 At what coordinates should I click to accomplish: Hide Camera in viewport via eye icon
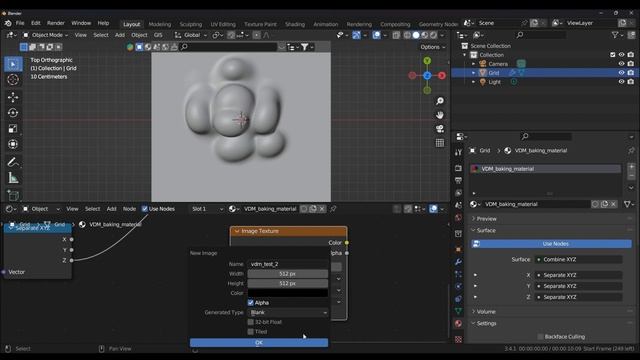[621, 64]
